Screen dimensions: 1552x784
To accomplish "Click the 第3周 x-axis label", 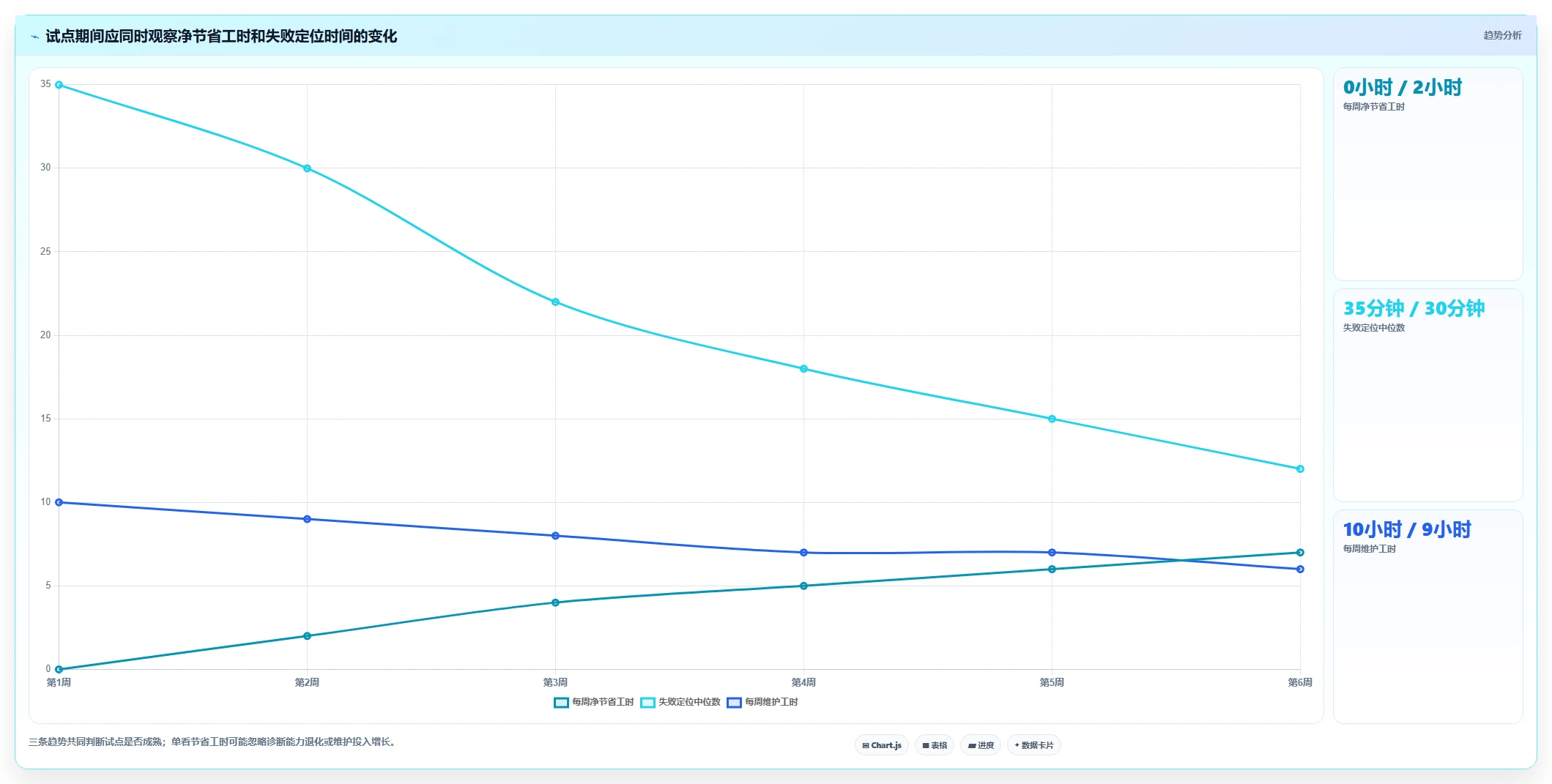I will pos(555,682).
